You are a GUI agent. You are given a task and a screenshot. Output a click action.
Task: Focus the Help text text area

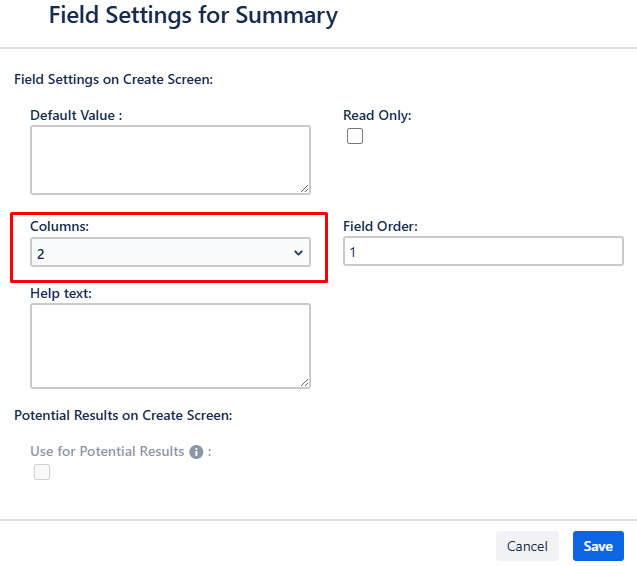(171, 346)
